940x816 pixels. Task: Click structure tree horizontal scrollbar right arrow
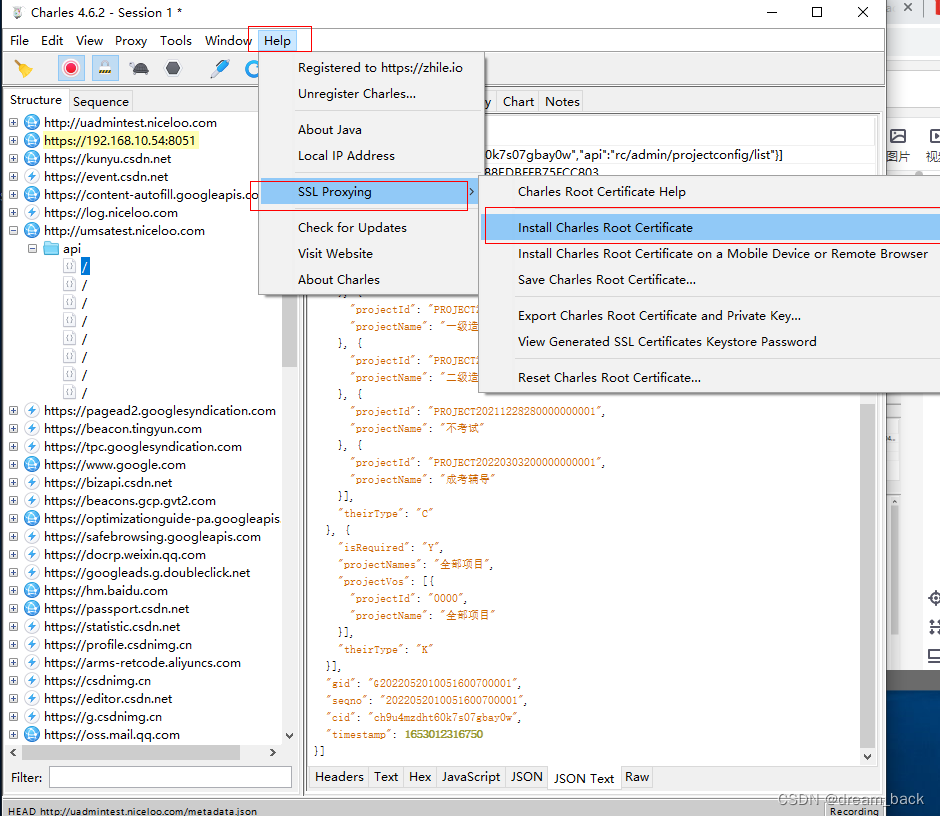tap(273, 752)
